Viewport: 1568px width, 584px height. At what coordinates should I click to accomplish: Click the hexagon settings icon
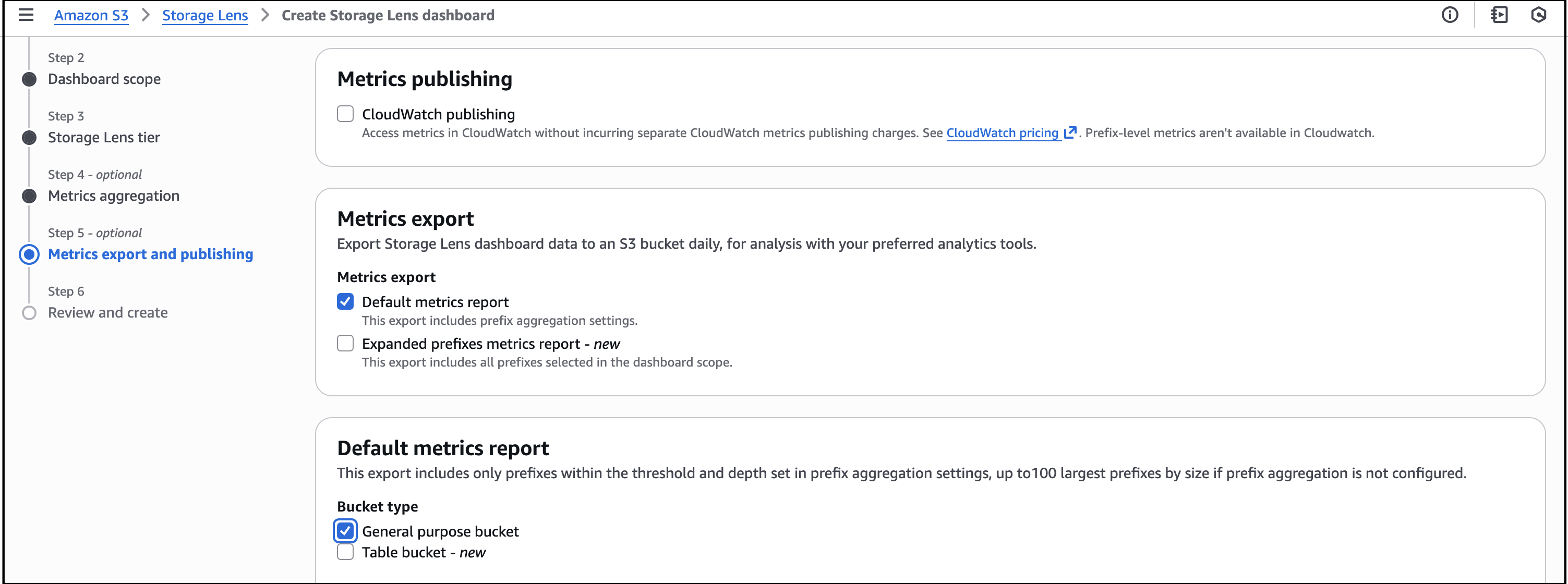point(1538,15)
